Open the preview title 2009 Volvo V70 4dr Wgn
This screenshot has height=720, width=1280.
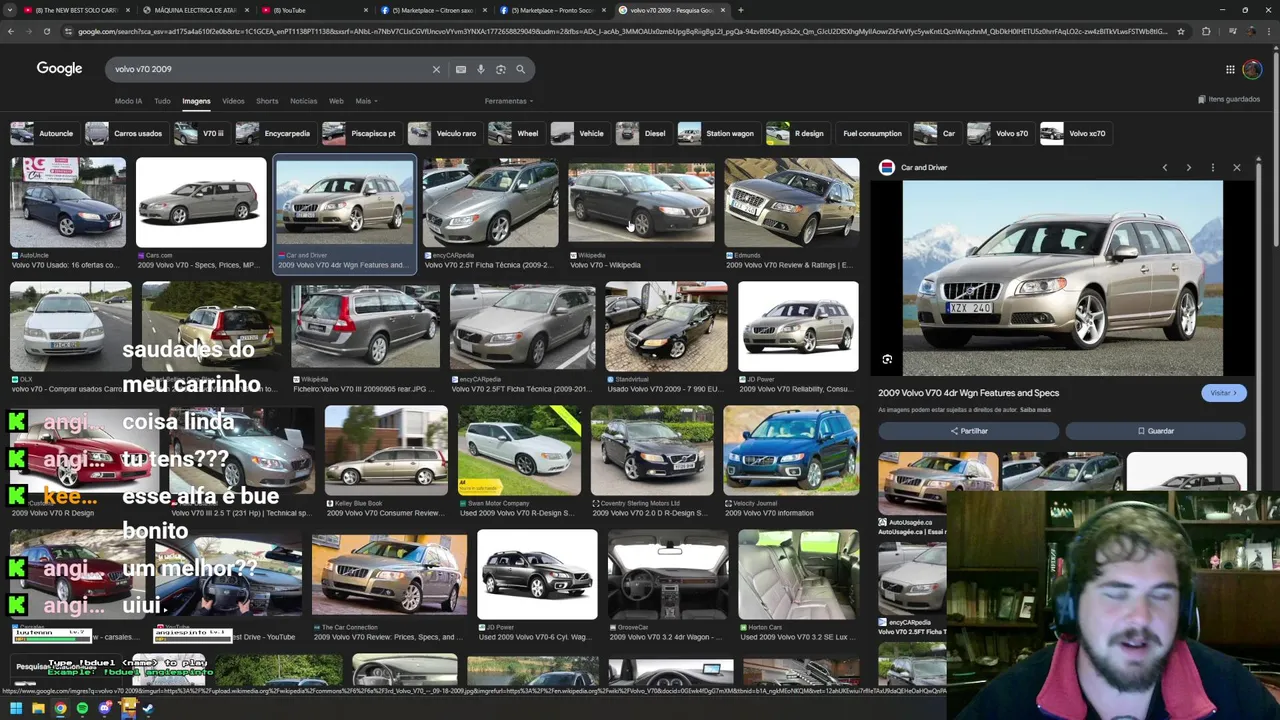(x=968, y=393)
